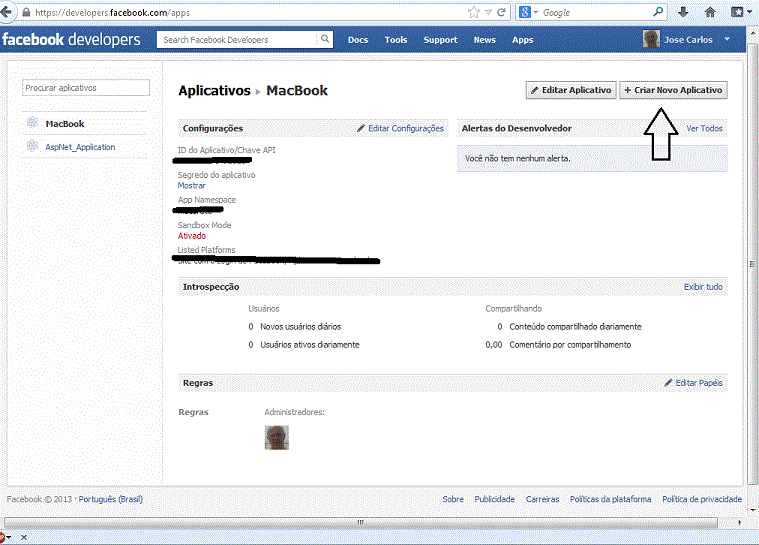Image resolution: width=759 pixels, height=545 pixels.
Task: Open the Apps menu item
Action: tap(522, 40)
